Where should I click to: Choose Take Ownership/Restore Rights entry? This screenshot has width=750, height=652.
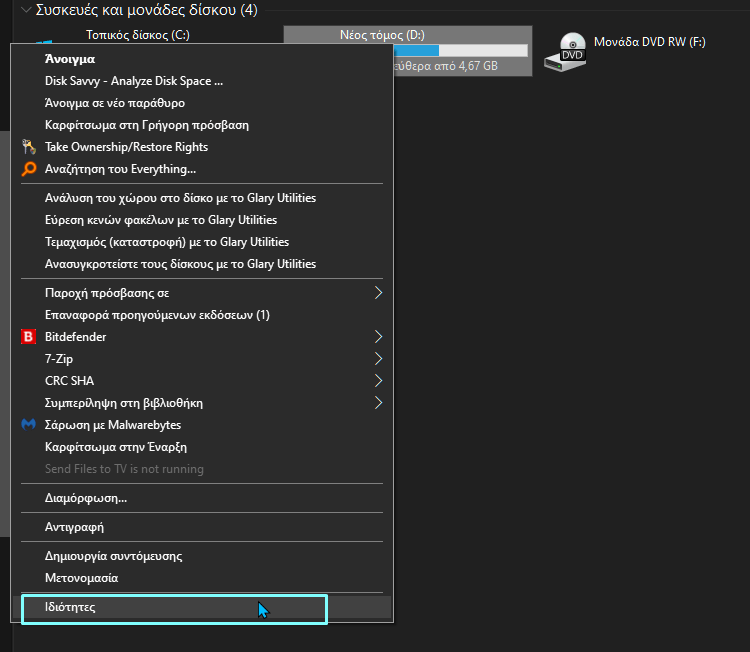pyautogui.click(x=202, y=147)
